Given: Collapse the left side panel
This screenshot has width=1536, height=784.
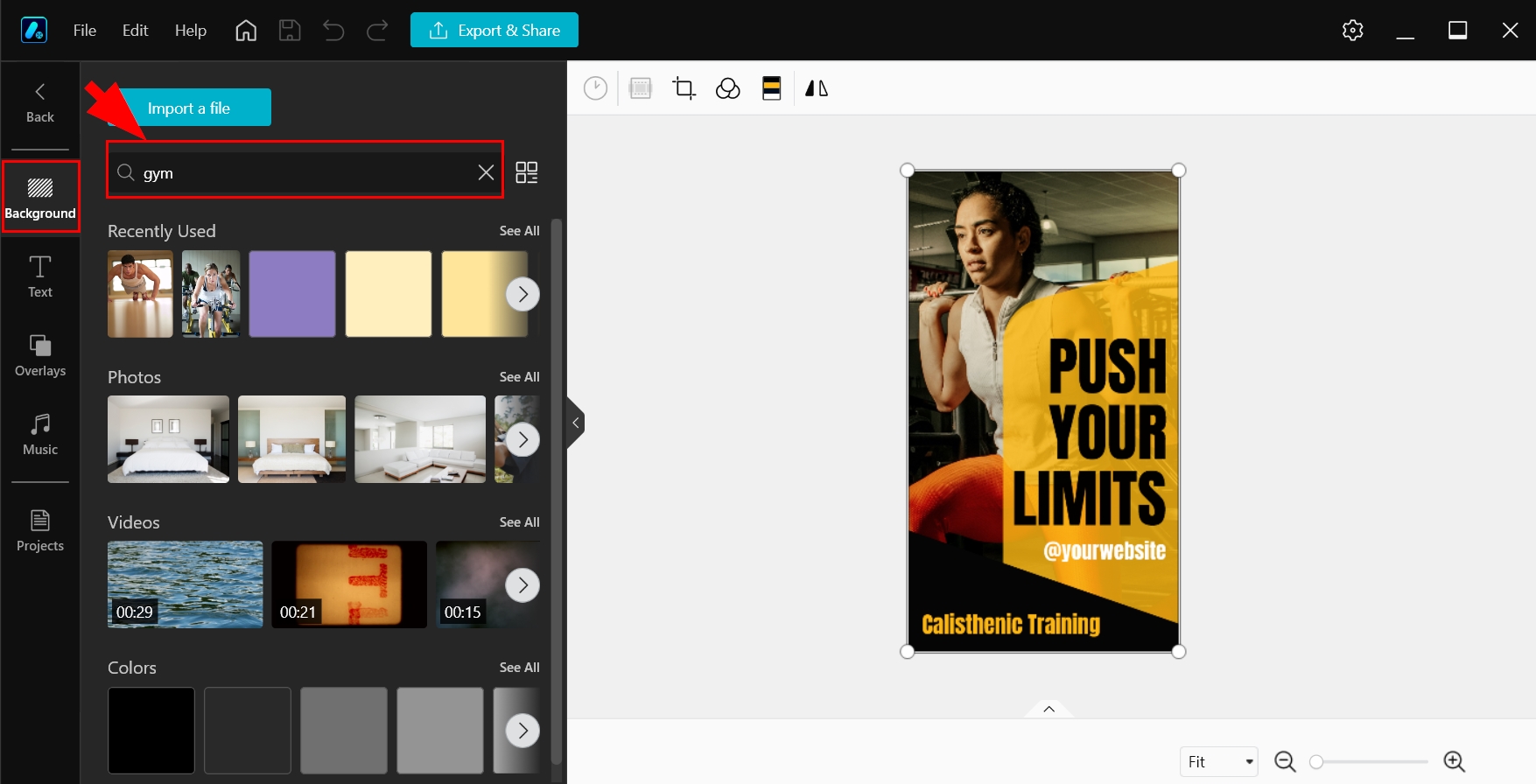Looking at the screenshot, I should click(575, 423).
